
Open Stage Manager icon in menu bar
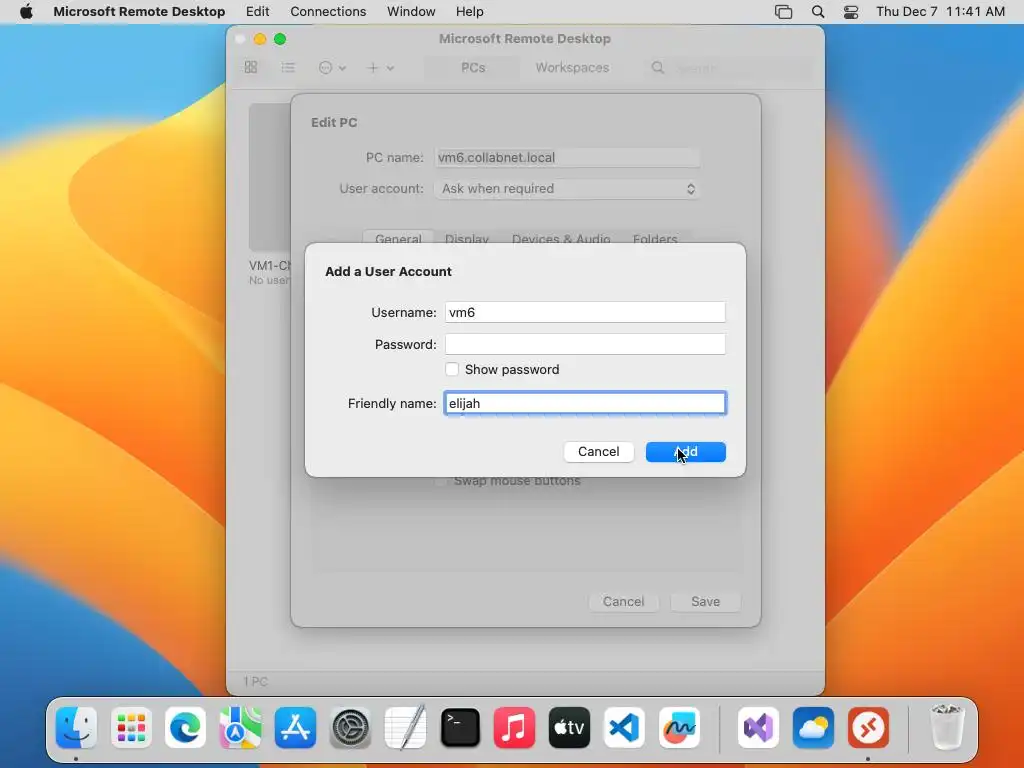[x=783, y=12]
